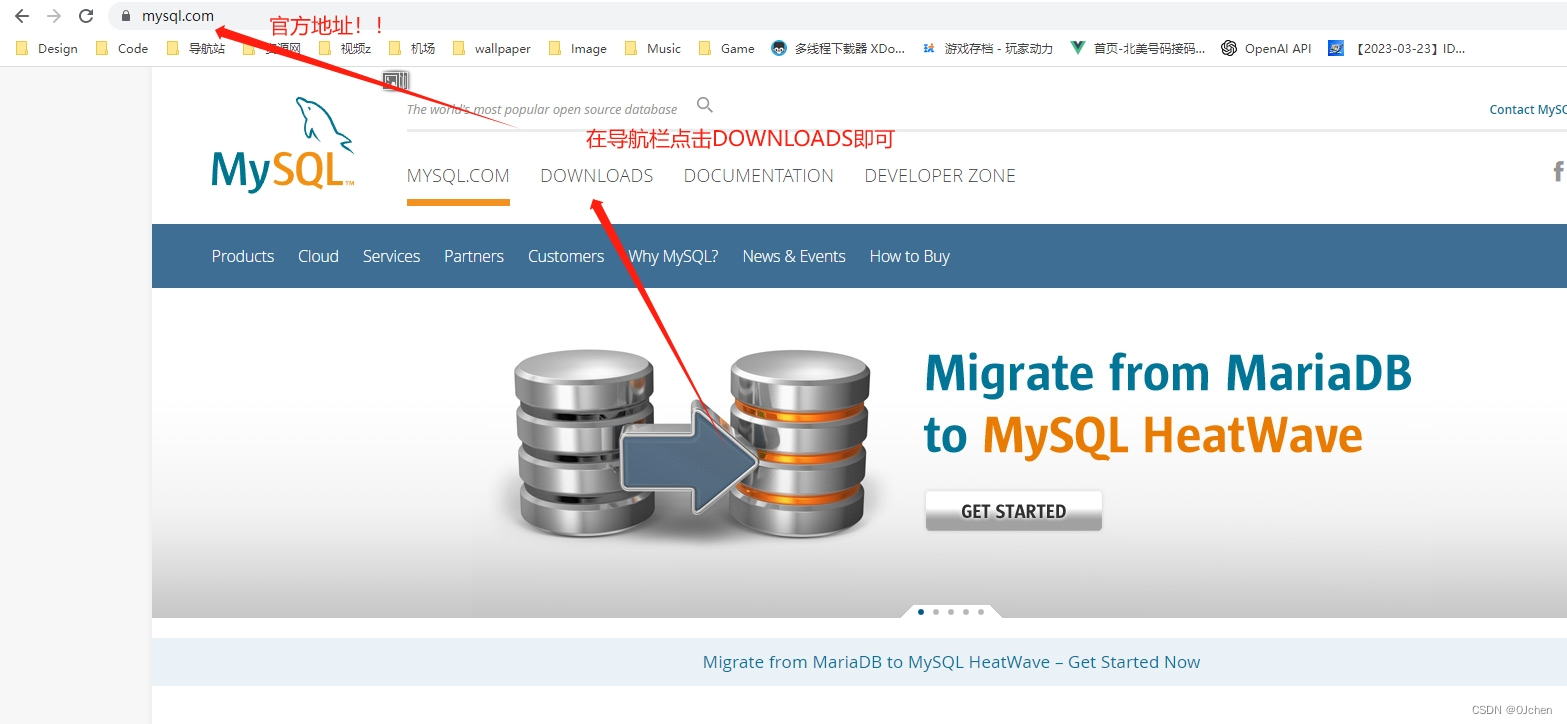Screen dimensions: 1567x724
Task: Select the fifth carousel slide dot
Action: (x=980, y=611)
